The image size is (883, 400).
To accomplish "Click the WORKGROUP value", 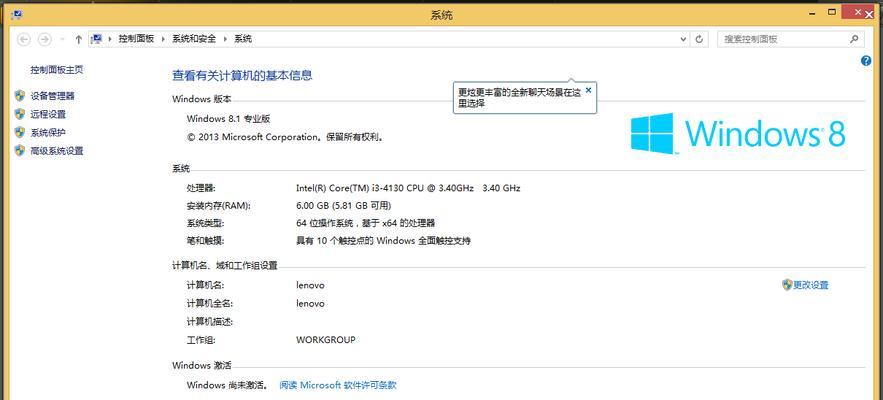I will click(x=325, y=340).
